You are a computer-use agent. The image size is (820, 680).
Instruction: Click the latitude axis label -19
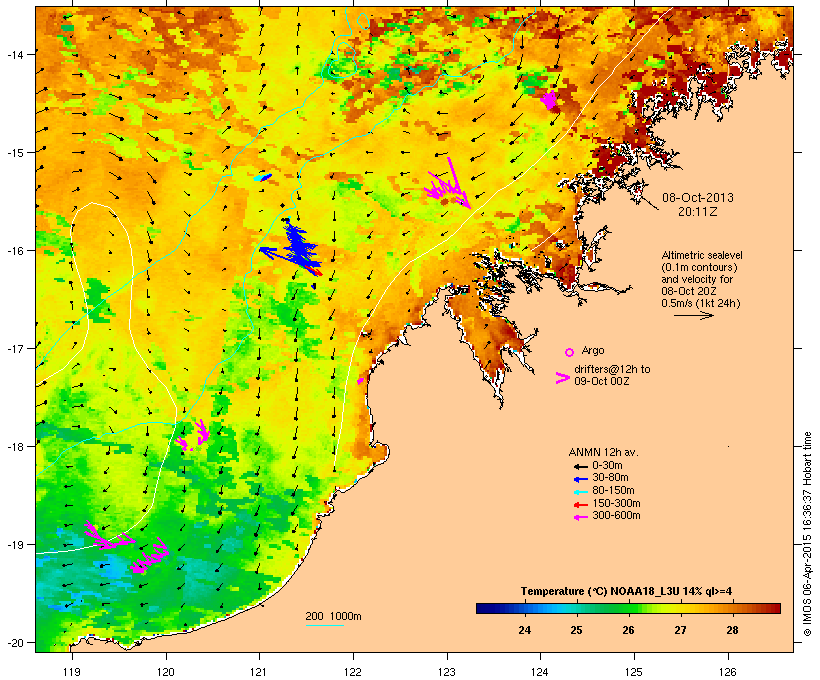click(15, 545)
